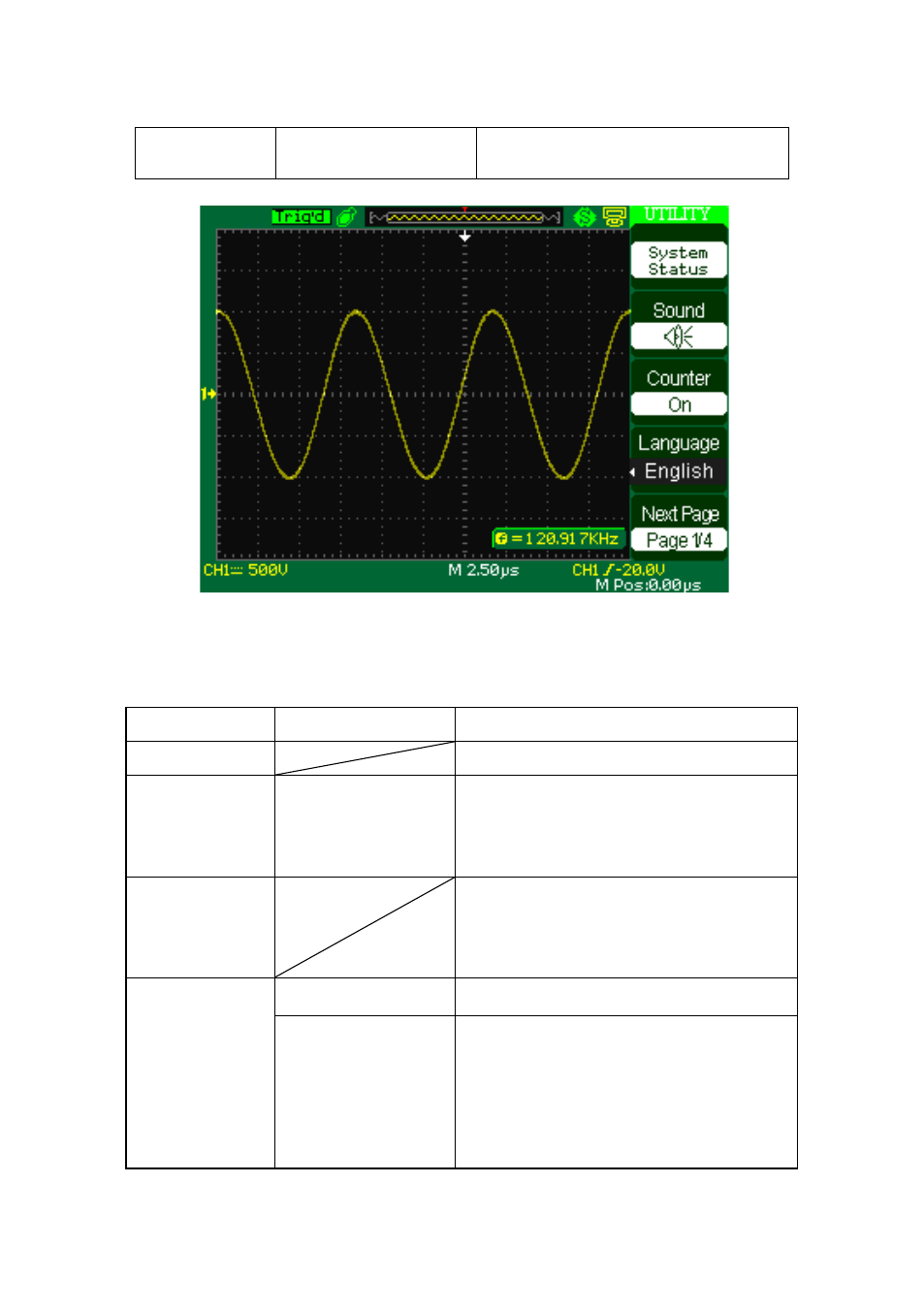924x1311 pixels.
Task: Toggle the Counter On setting
Action: (x=679, y=404)
